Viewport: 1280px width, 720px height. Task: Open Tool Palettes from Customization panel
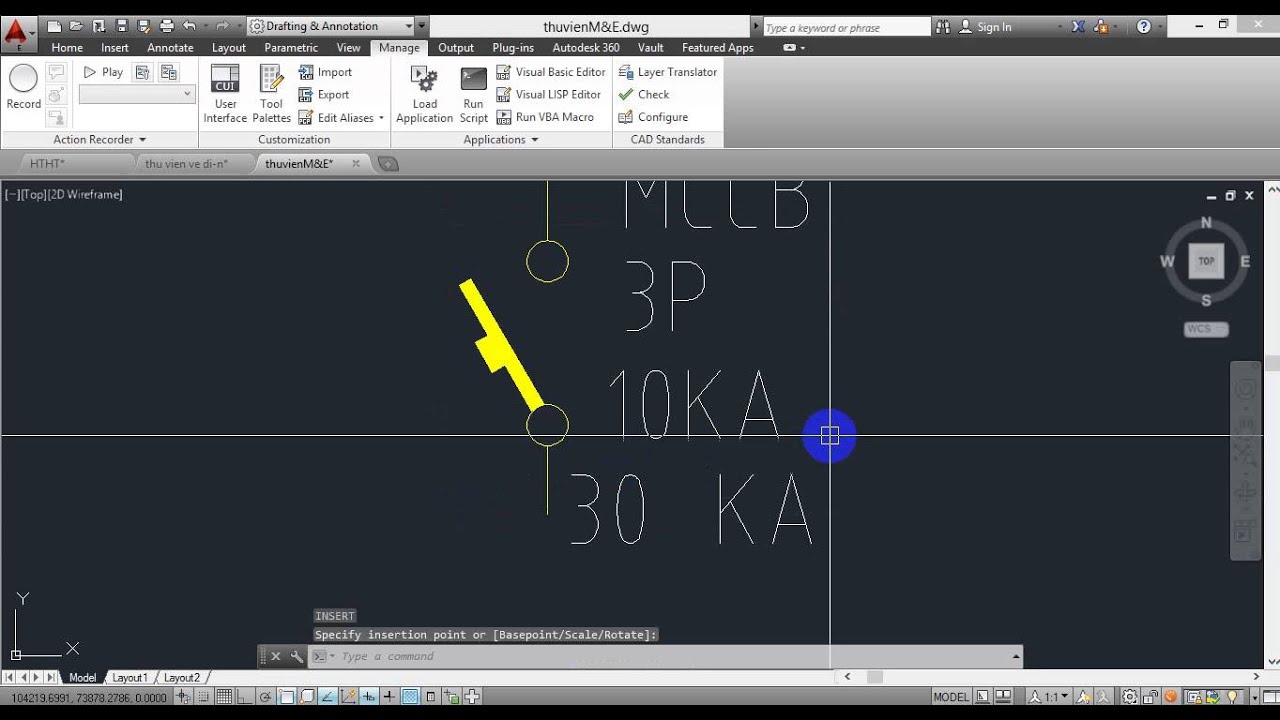coord(271,94)
